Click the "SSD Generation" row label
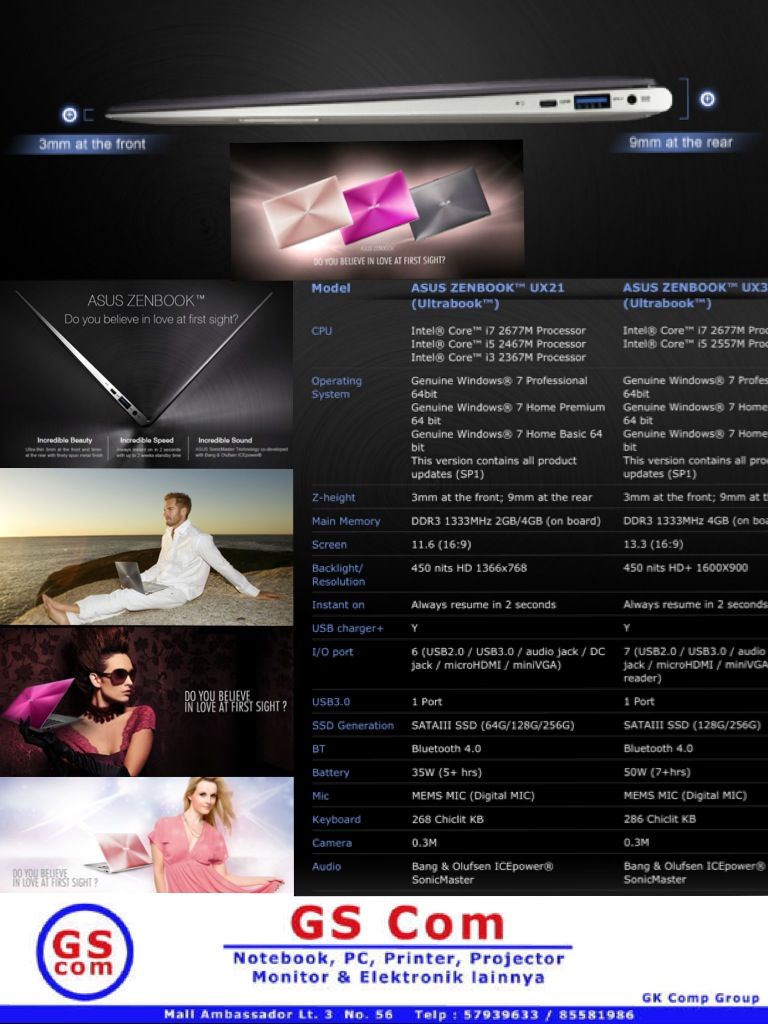768x1024 pixels. pyautogui.click(x=353, y=726)
